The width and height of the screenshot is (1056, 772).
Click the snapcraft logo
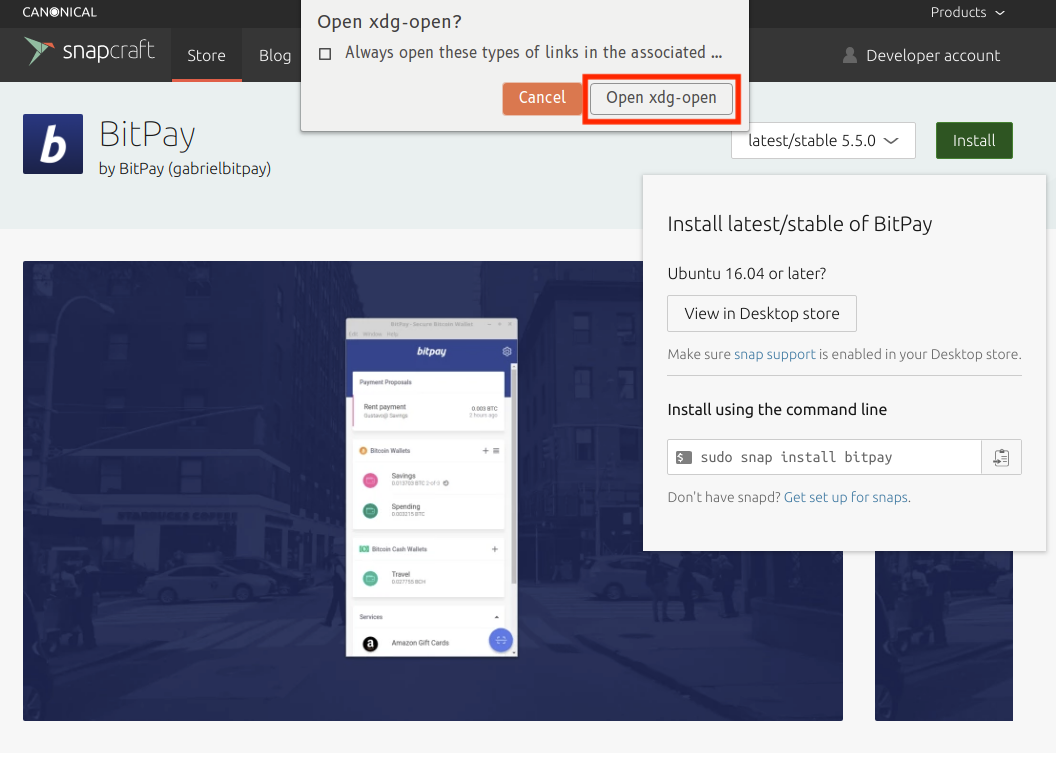point(89,51)
